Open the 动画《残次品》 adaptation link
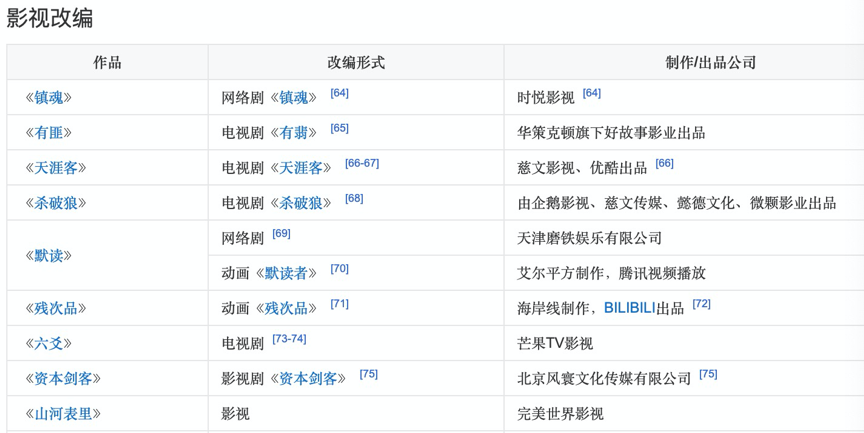The width and height of the screenshot is (864, 433). 286,308
